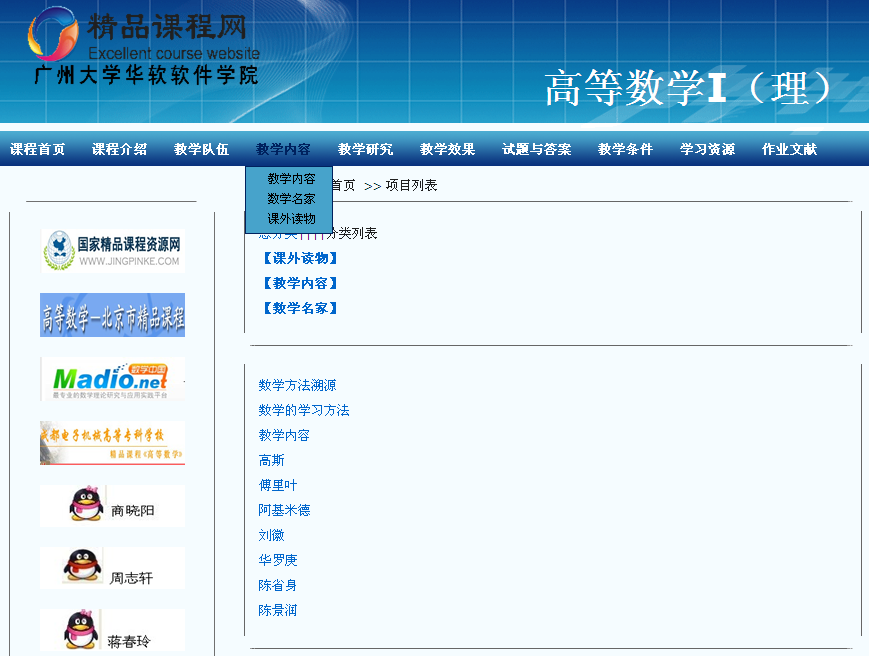Open the 试题与答案 nav item
869x656 pixels.
tap(537, 150)
